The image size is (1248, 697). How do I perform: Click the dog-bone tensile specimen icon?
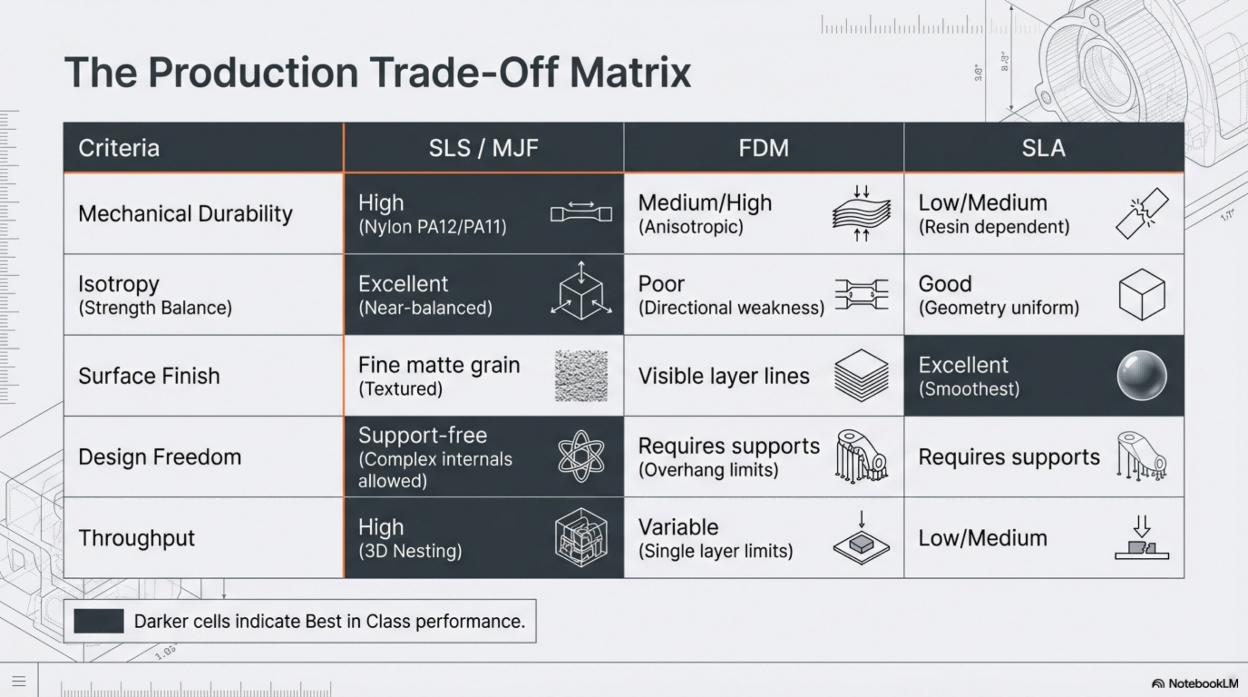click(581, 213)
